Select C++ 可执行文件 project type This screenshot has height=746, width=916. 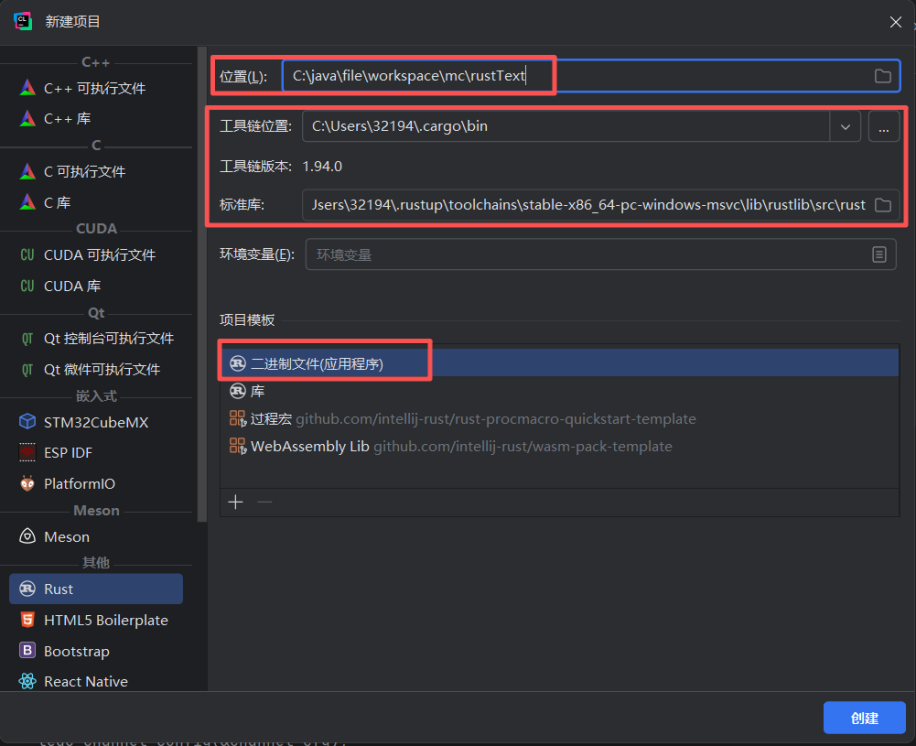[x=96, y=88]
